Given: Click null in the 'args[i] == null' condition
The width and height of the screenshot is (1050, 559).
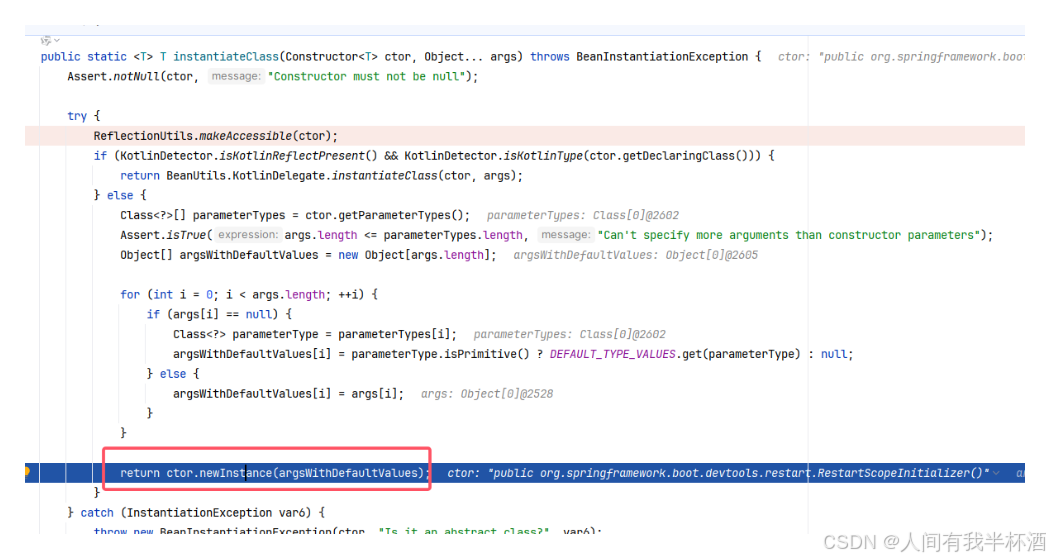Looking at the screenshot, I should click(x=258, y=315).
